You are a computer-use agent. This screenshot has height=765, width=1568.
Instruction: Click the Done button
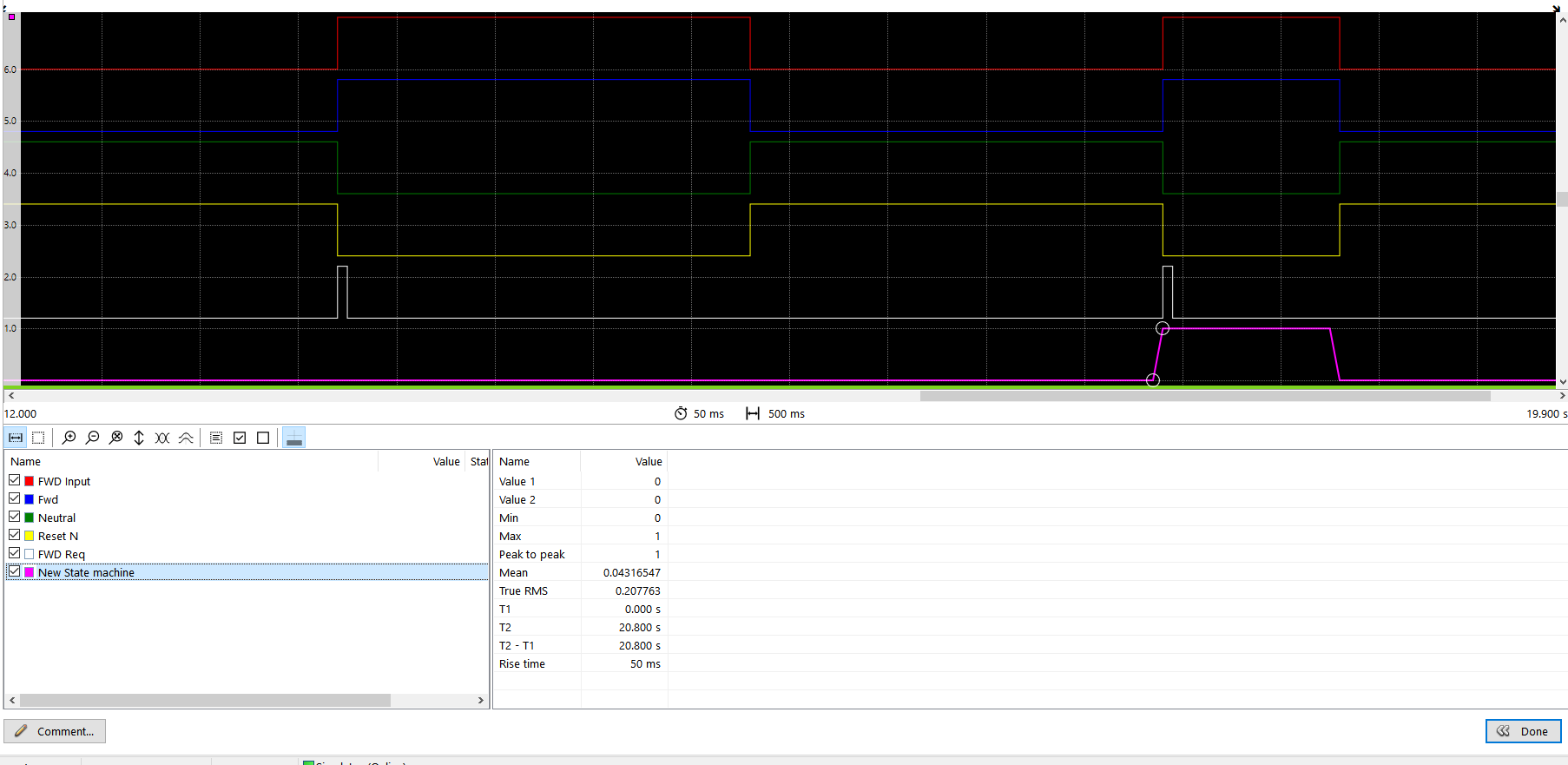1523,731
